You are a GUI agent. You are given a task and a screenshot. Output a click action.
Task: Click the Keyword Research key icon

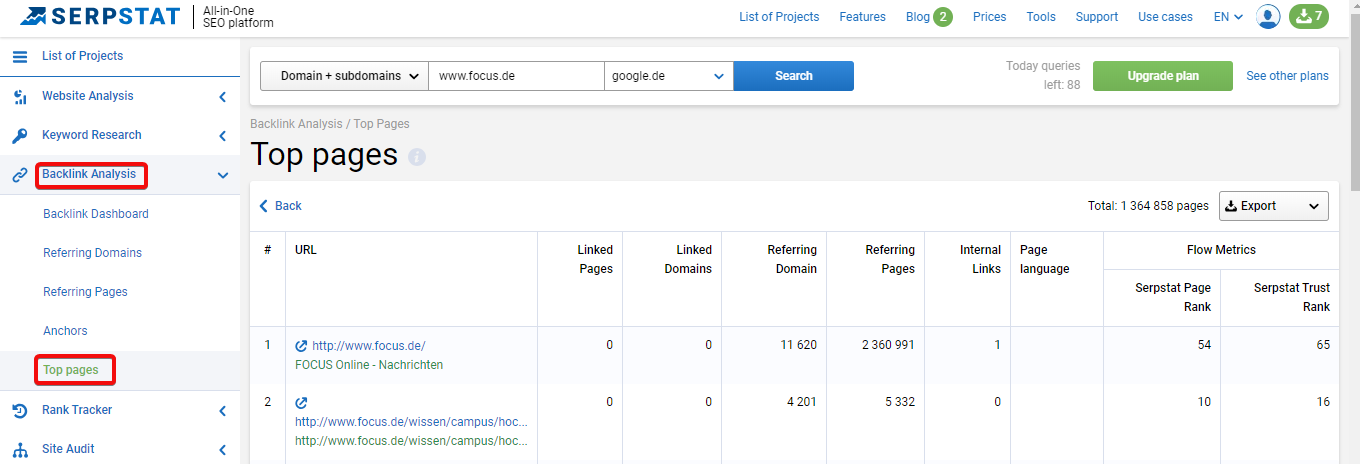(x=20, y=135)
